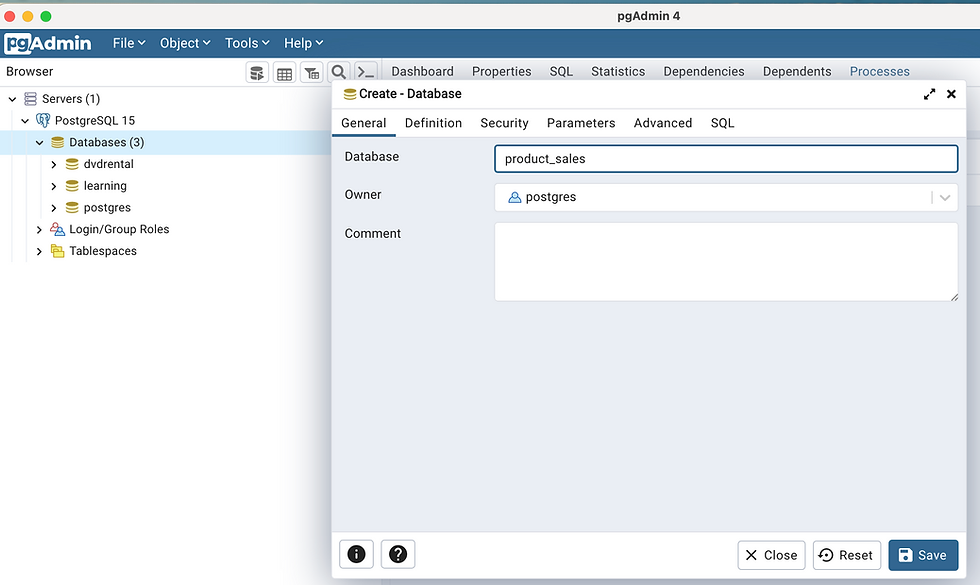Click the Tablespaces folder icon
This screenshot has width=980, height=585.
pyautogui.click(x=58, y=251)
